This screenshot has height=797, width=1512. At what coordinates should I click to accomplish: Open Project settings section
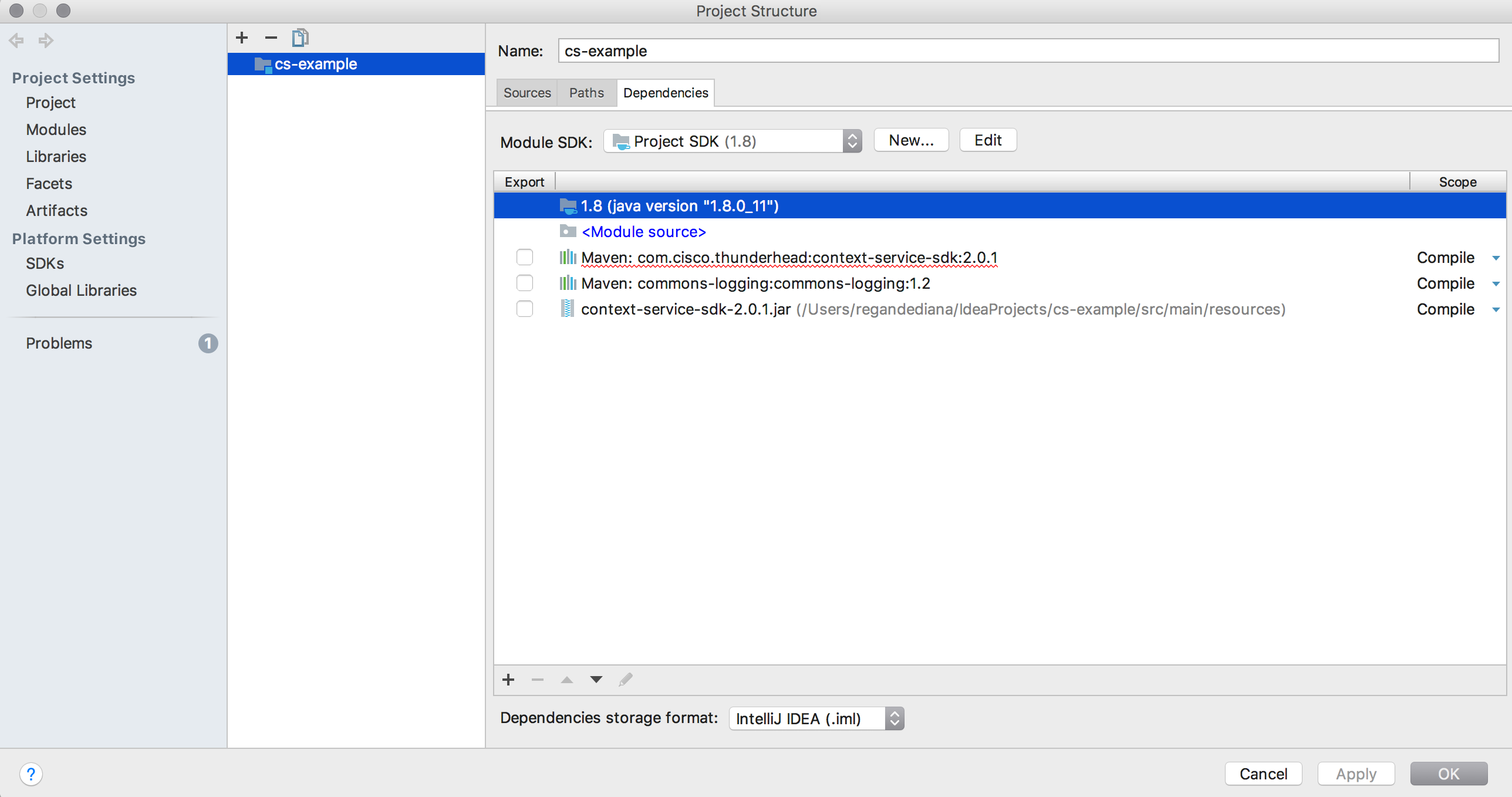pyautogui.click(x=50, y=103)
